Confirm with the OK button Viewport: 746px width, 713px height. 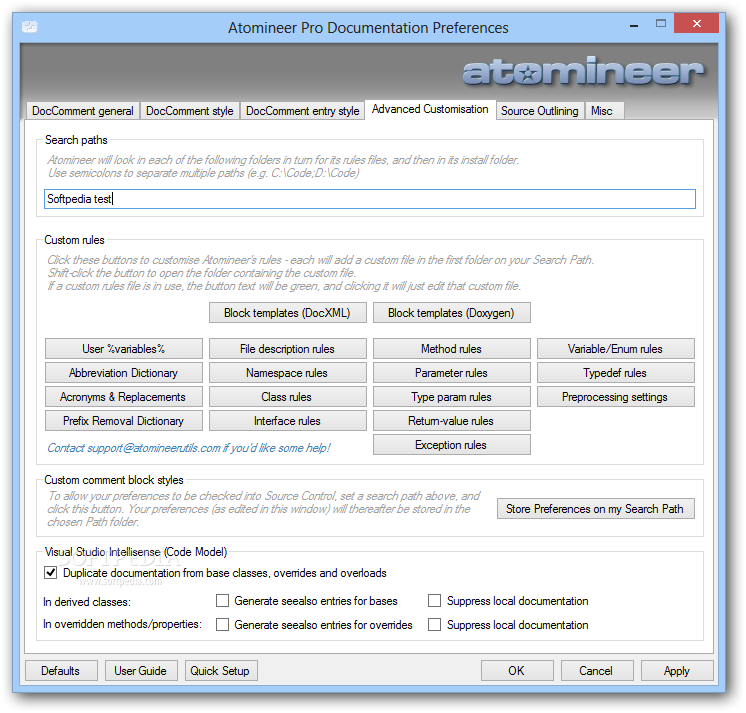(517, 671)
